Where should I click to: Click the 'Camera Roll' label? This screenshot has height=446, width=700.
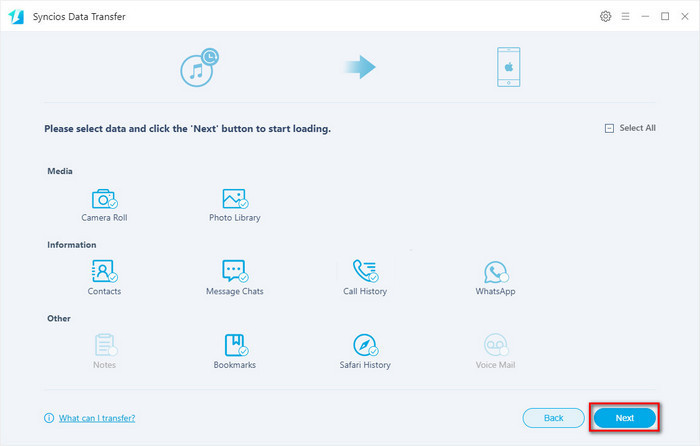104,218
